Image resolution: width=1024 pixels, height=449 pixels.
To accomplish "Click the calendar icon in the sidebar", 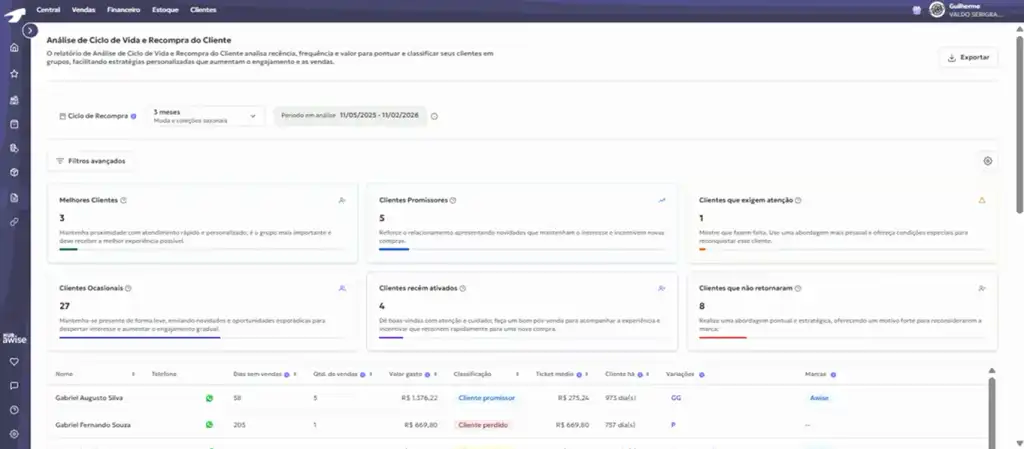I will [14, 124].
